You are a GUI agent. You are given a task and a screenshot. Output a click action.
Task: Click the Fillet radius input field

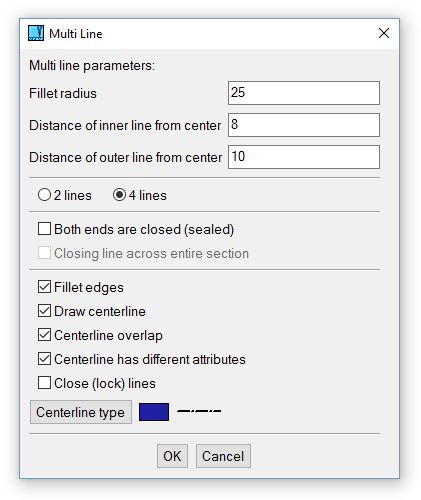click(304, 93)
